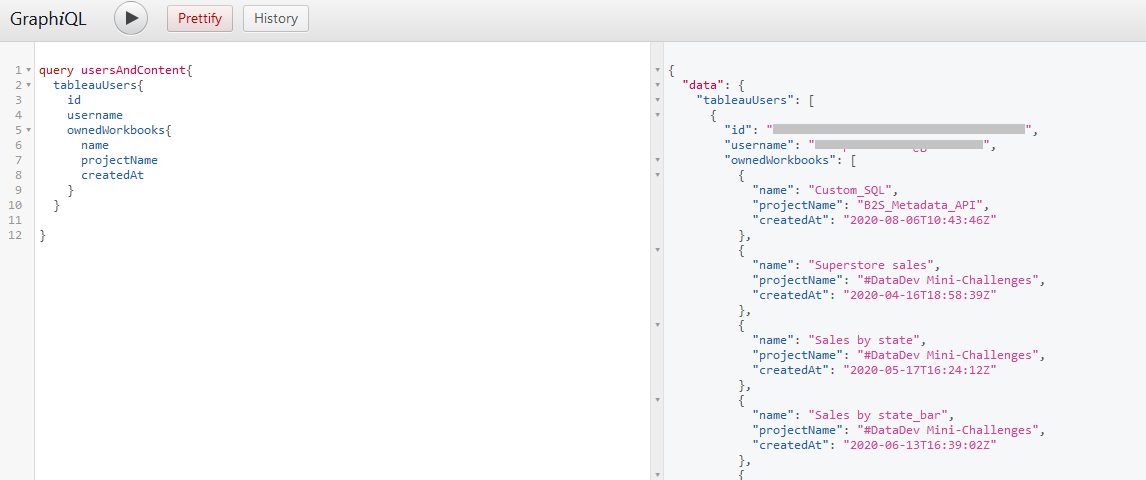Fold the "tableauUsers" array in the result pane

pyautogui.click(x=658, y=100)
